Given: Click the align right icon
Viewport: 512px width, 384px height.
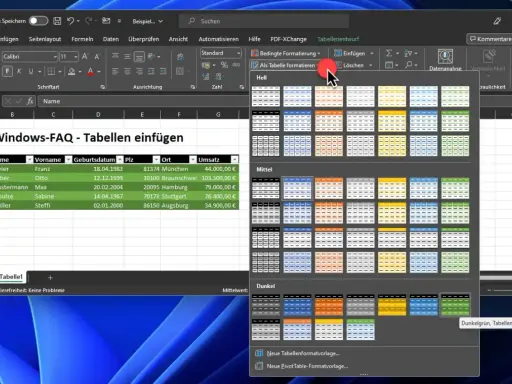Looking at the screenshot, I should tap(139, 71).
